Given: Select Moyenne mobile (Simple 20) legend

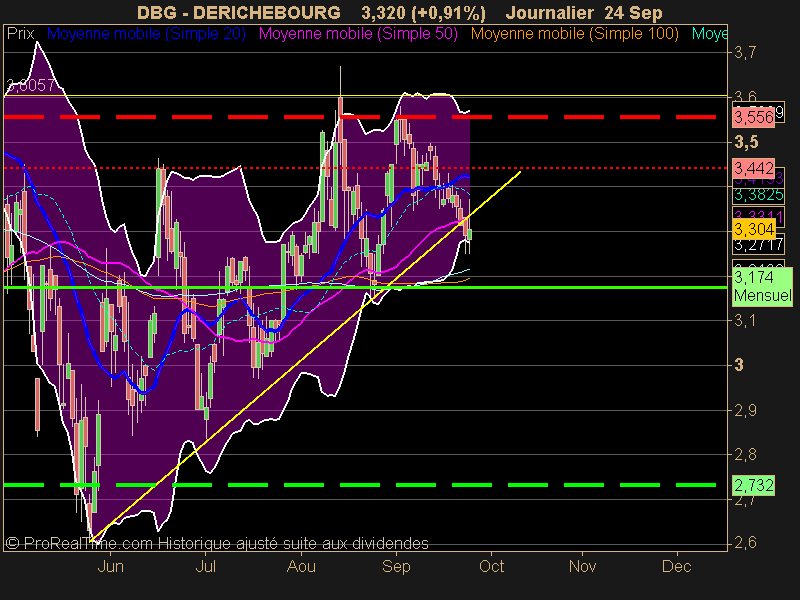Looking at the screenshot, I should tap(146, 34).
